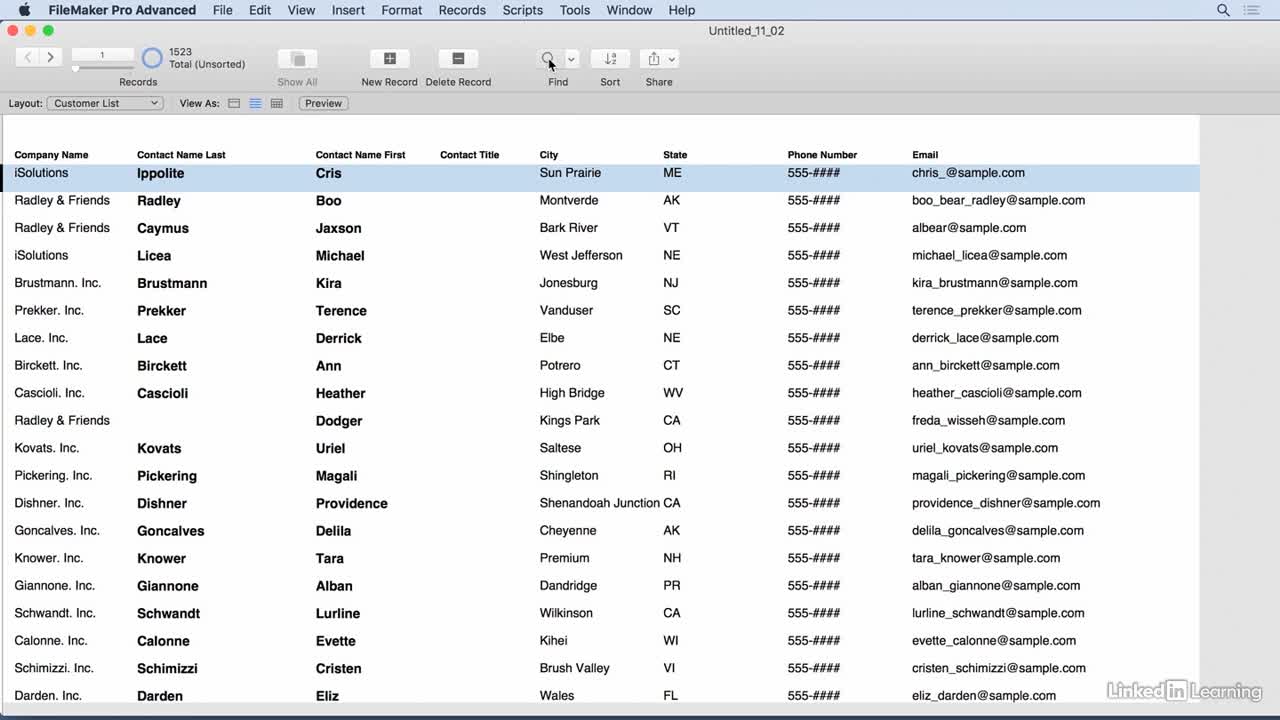This screenshot has width=1280, height=720.
Task: Click the Preview button
Action: tap(323, 103)
